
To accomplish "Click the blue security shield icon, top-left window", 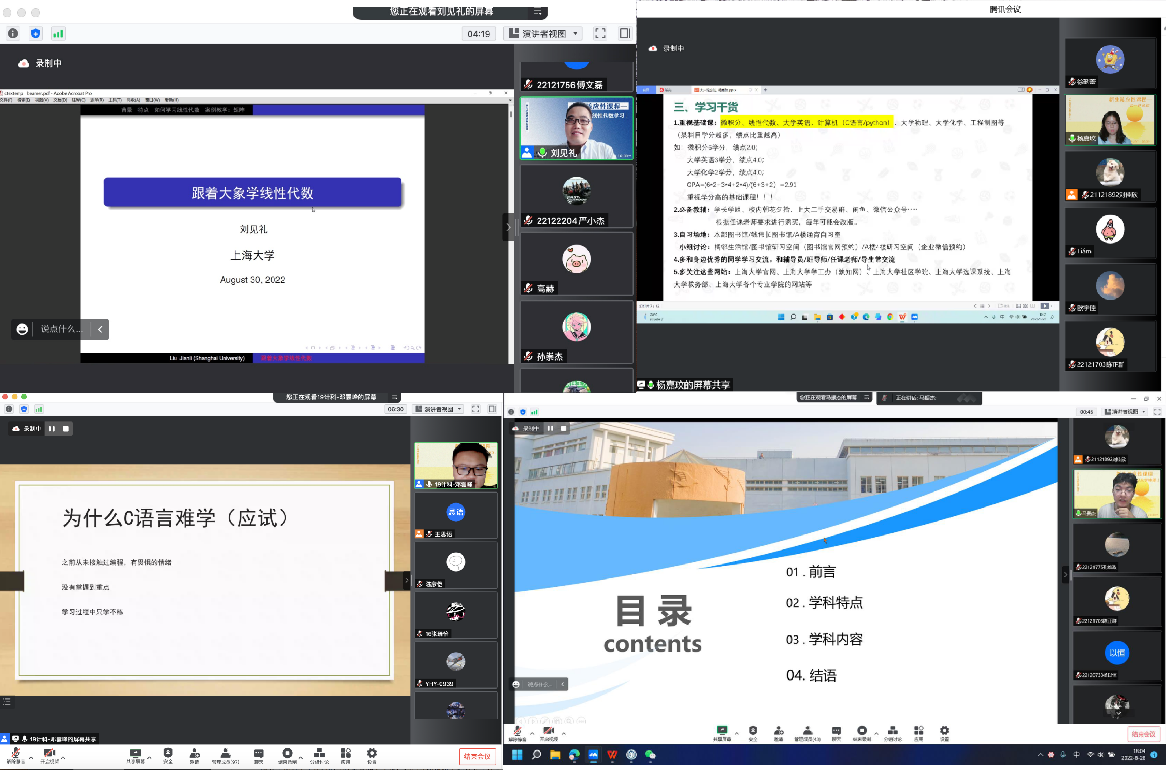I will click(36, 33).
